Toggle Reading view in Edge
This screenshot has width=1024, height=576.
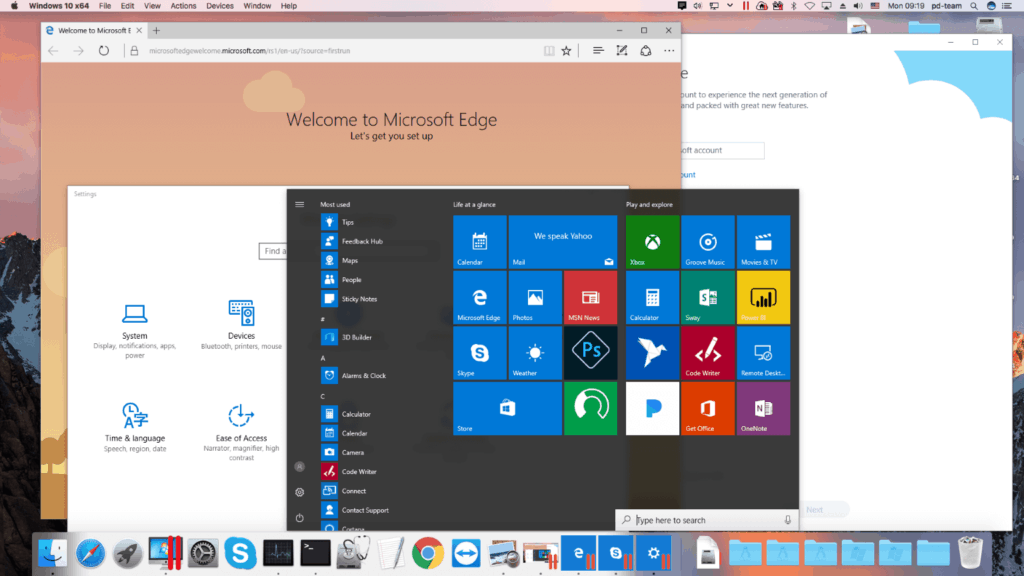pyautogui.click(x=548, y=50)
